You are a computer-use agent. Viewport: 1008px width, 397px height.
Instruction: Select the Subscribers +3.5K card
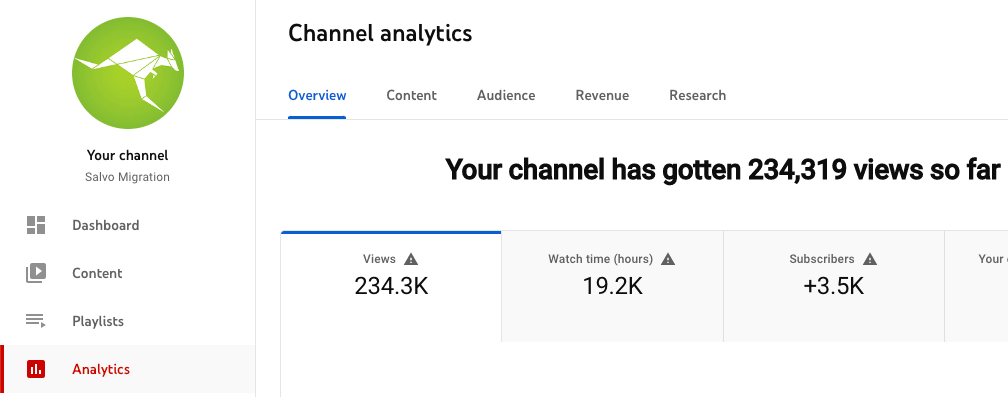pos(834,287)
